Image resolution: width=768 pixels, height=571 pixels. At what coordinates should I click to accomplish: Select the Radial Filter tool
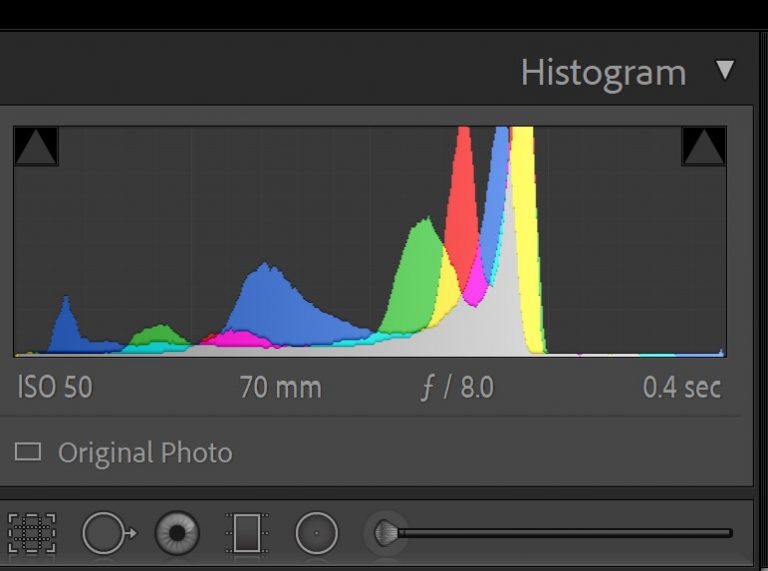(316, 533)
